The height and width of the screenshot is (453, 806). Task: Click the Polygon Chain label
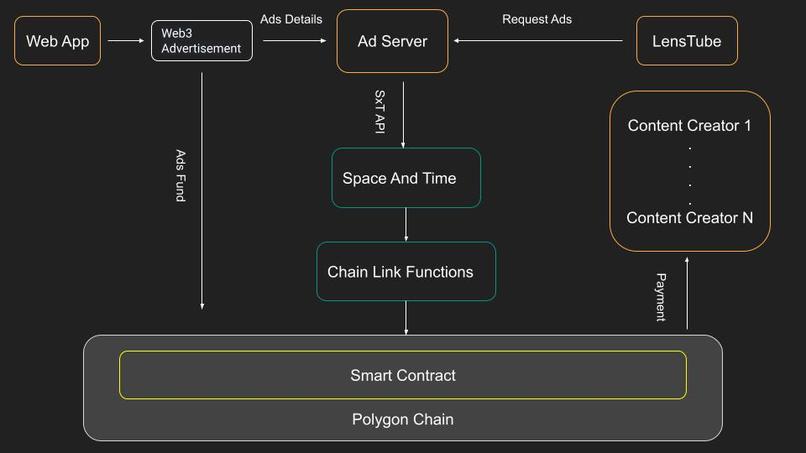coord(403,419)
